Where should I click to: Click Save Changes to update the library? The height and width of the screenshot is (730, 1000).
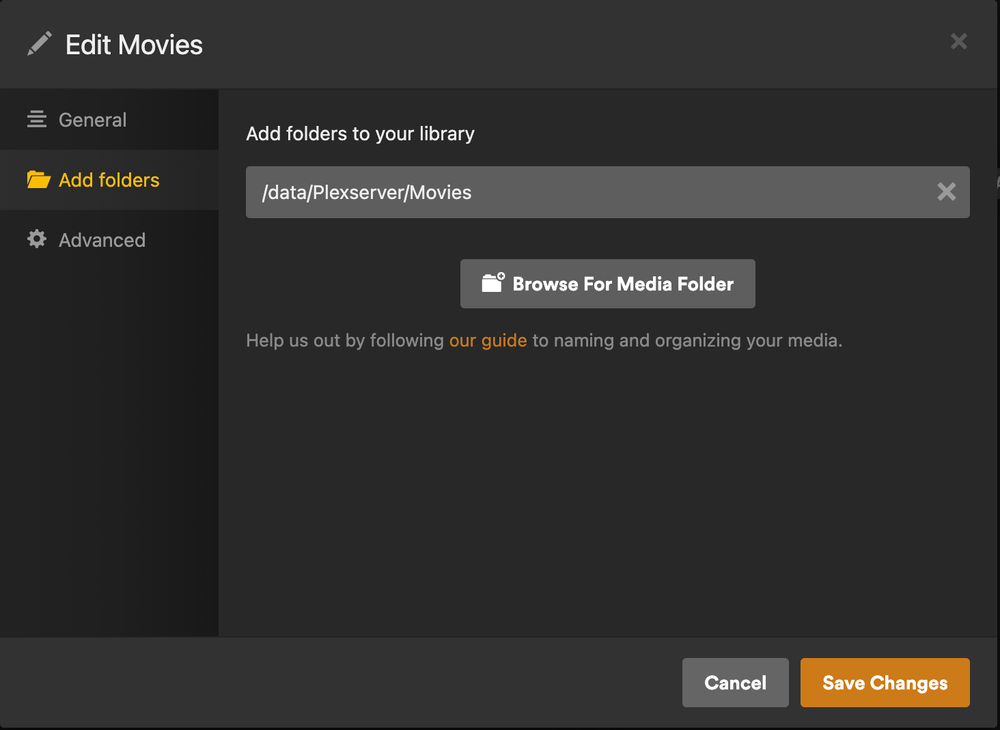[x=884, y=683]
